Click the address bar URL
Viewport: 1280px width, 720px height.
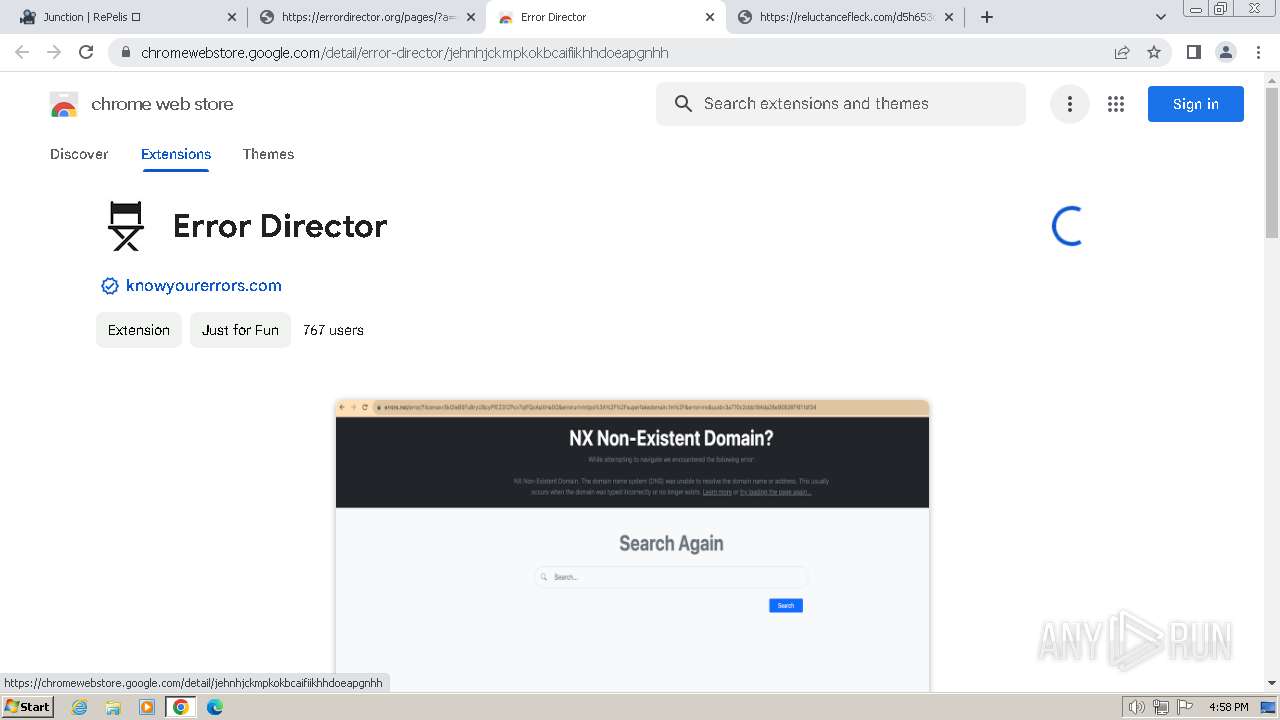click(405, 53)
